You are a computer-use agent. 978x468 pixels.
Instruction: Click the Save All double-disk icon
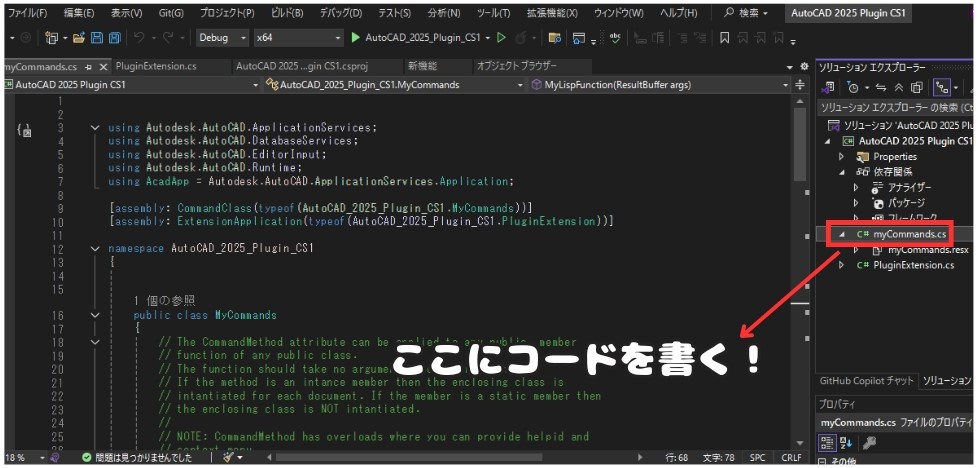114,38
